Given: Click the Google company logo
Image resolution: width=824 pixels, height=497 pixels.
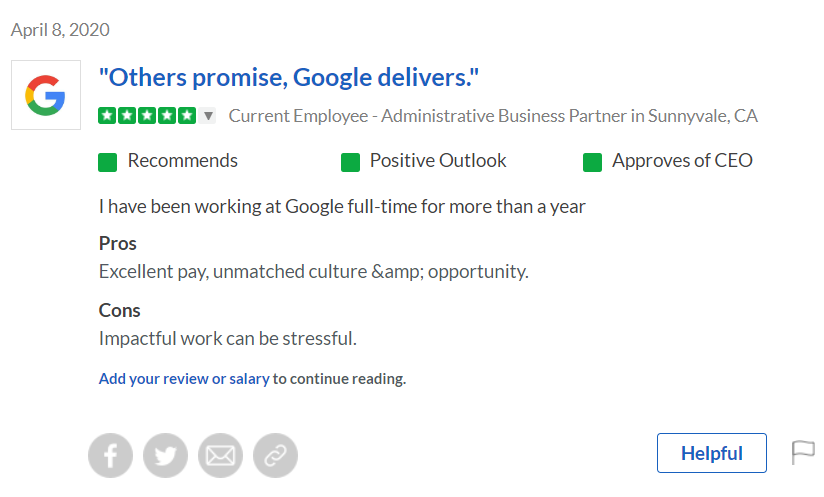Looking at the screenshot, I should [x=45, y=96].
